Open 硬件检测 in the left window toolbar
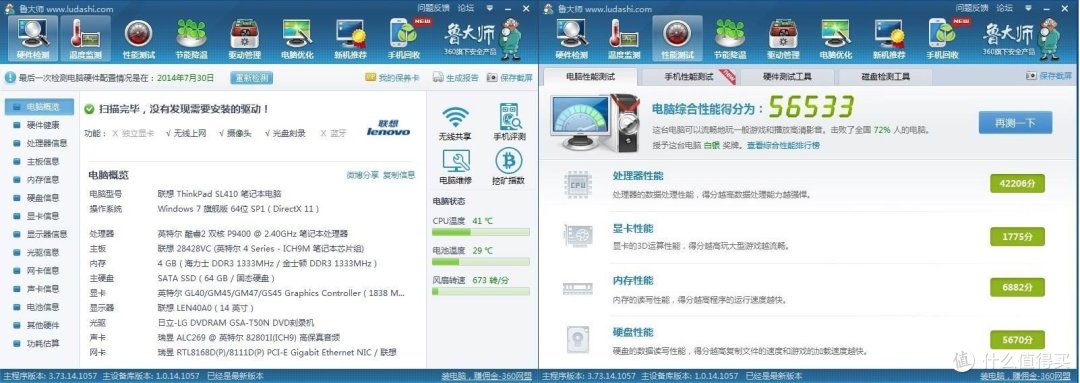 pos(32,39)
